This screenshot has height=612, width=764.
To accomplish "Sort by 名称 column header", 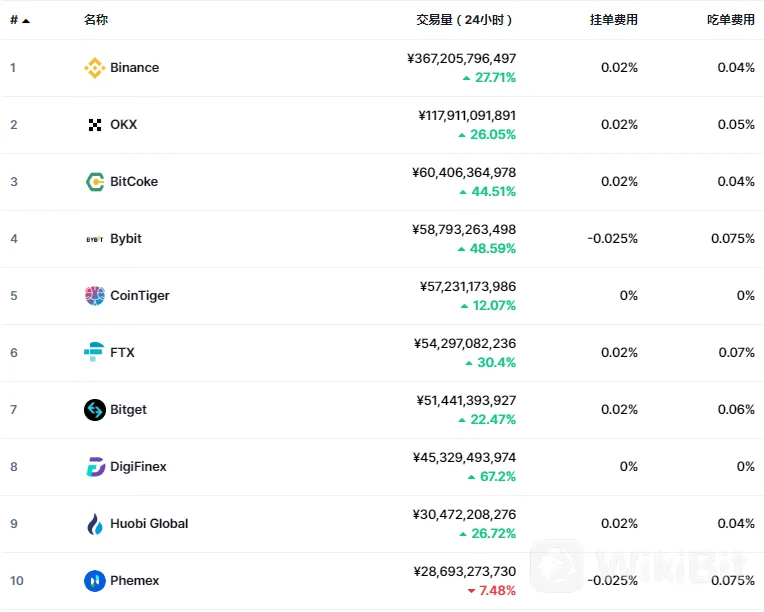I will (x=96, y=19).
